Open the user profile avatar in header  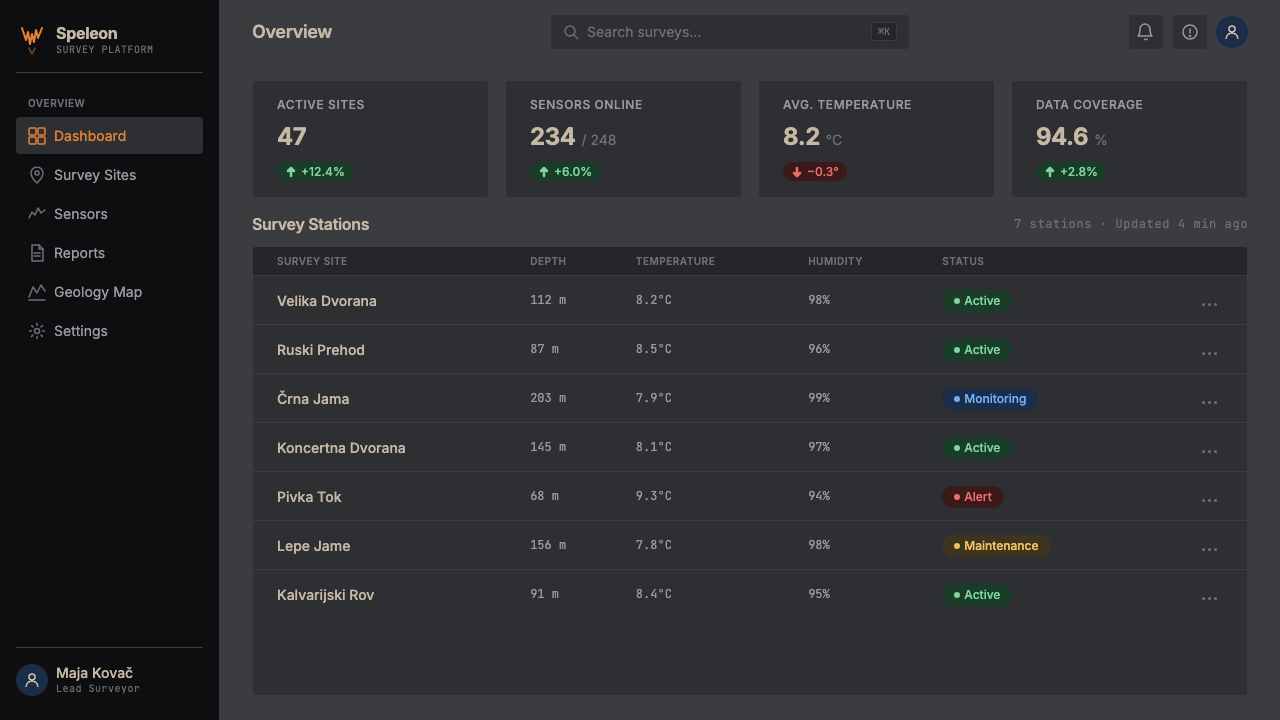(x=1232, y=32)
